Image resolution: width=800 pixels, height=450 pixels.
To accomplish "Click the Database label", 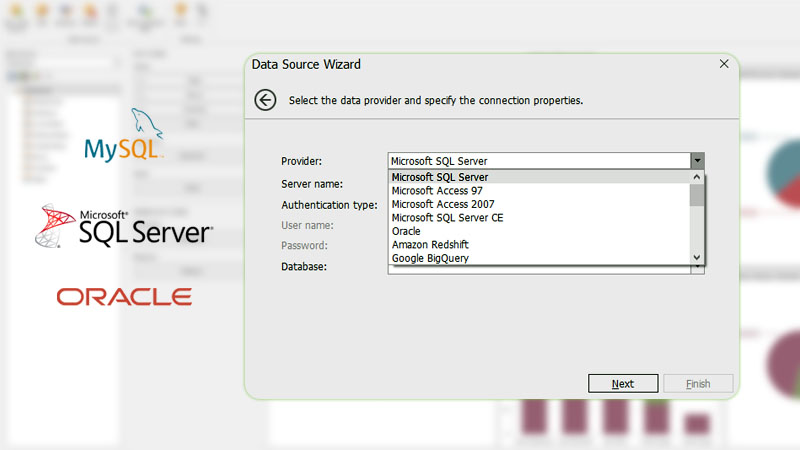I will coord(304,267).
